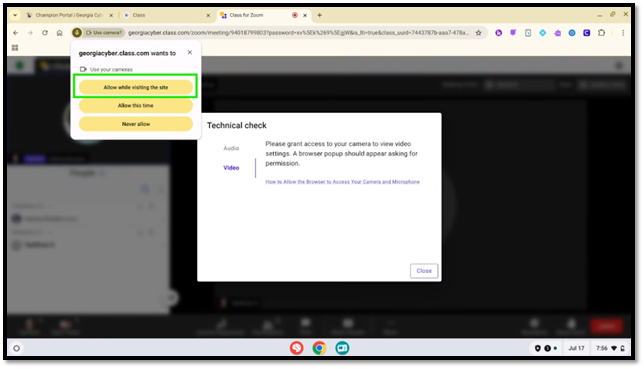The width and height of the screenshot is (644, 369).
Task: Click the URL address bar
Action: [x=298, y=33]
